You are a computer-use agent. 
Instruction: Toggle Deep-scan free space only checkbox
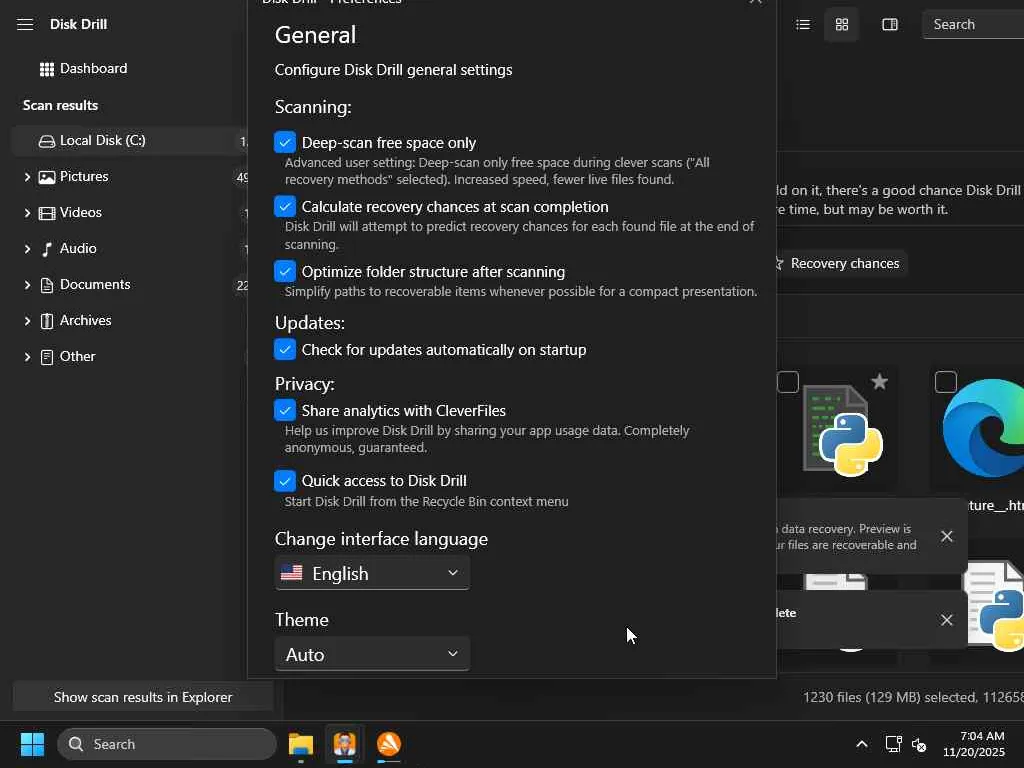[285, 142]
